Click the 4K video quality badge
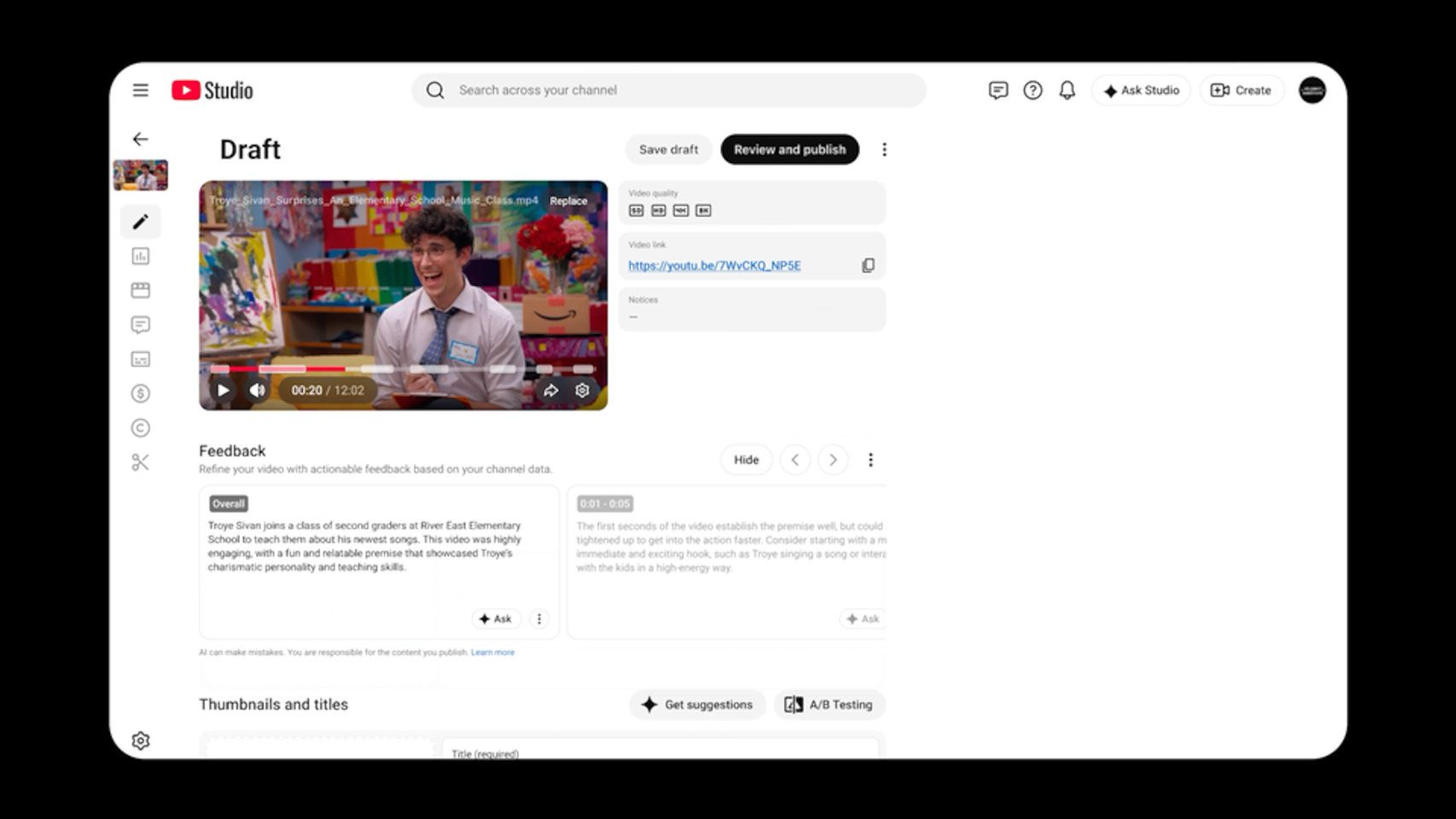Viewport: 1456px width, 819px height. [x=680, y=211]
